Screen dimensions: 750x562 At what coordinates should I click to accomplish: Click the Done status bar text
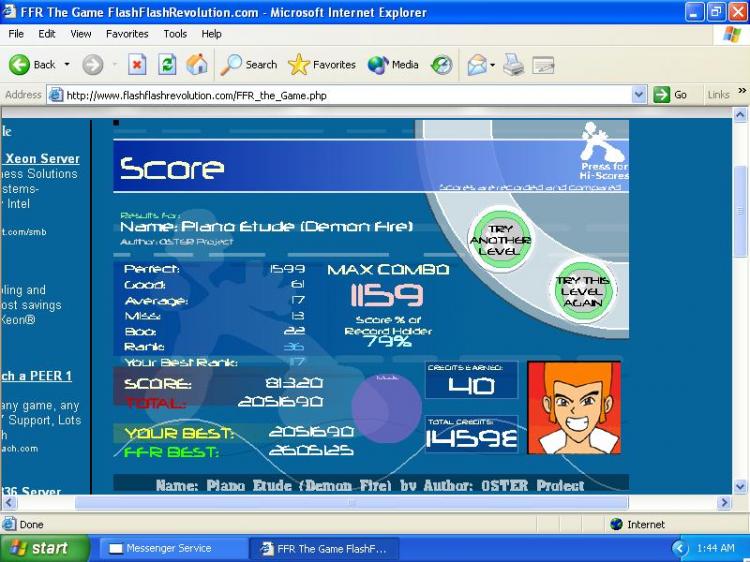tap(32, 524)
